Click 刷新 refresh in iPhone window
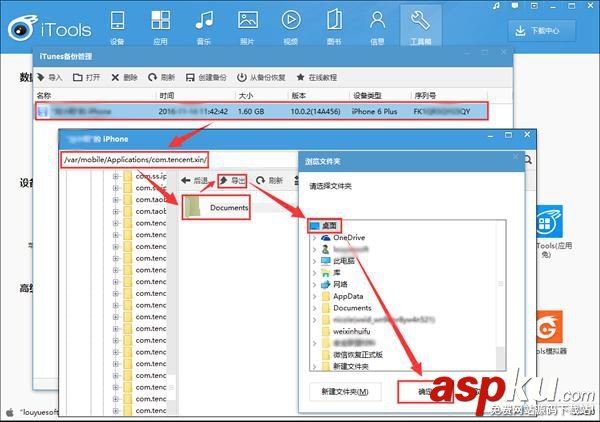Viewport: 600px width, 422px height. pyautogui.click(x=269, y=181)
